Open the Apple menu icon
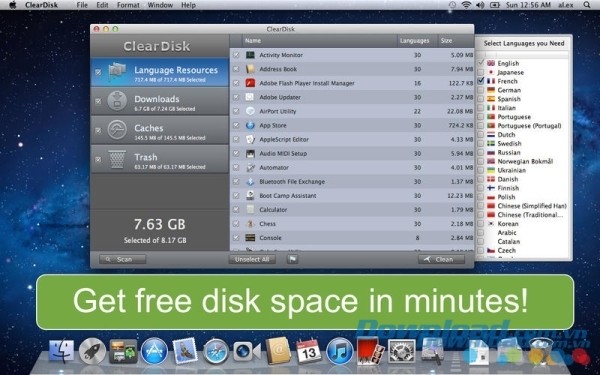The height and width of the screenshot is (375, 600). (x=13, y=5)
